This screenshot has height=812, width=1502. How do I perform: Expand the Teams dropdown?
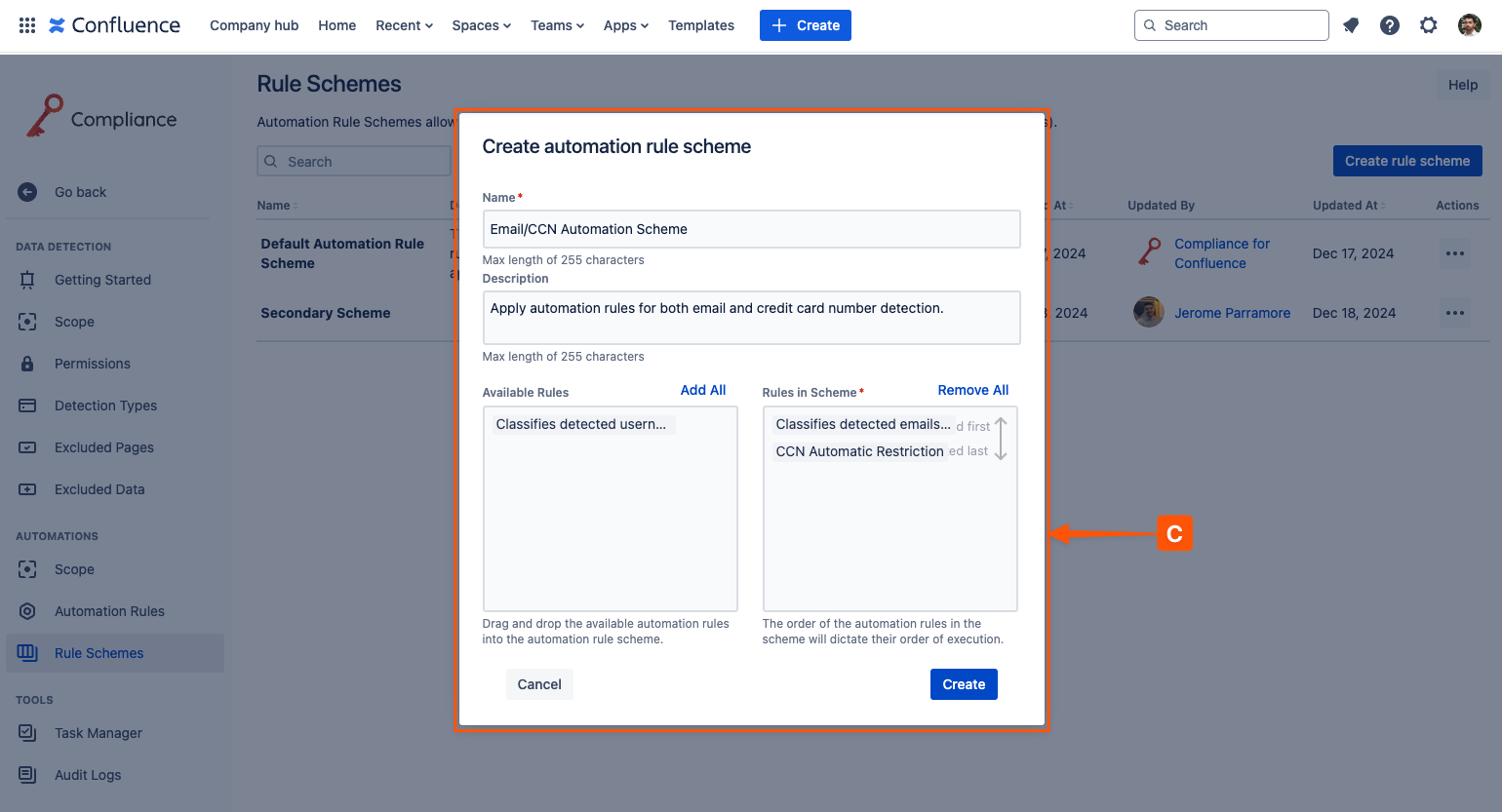click(x=556, y=25)
